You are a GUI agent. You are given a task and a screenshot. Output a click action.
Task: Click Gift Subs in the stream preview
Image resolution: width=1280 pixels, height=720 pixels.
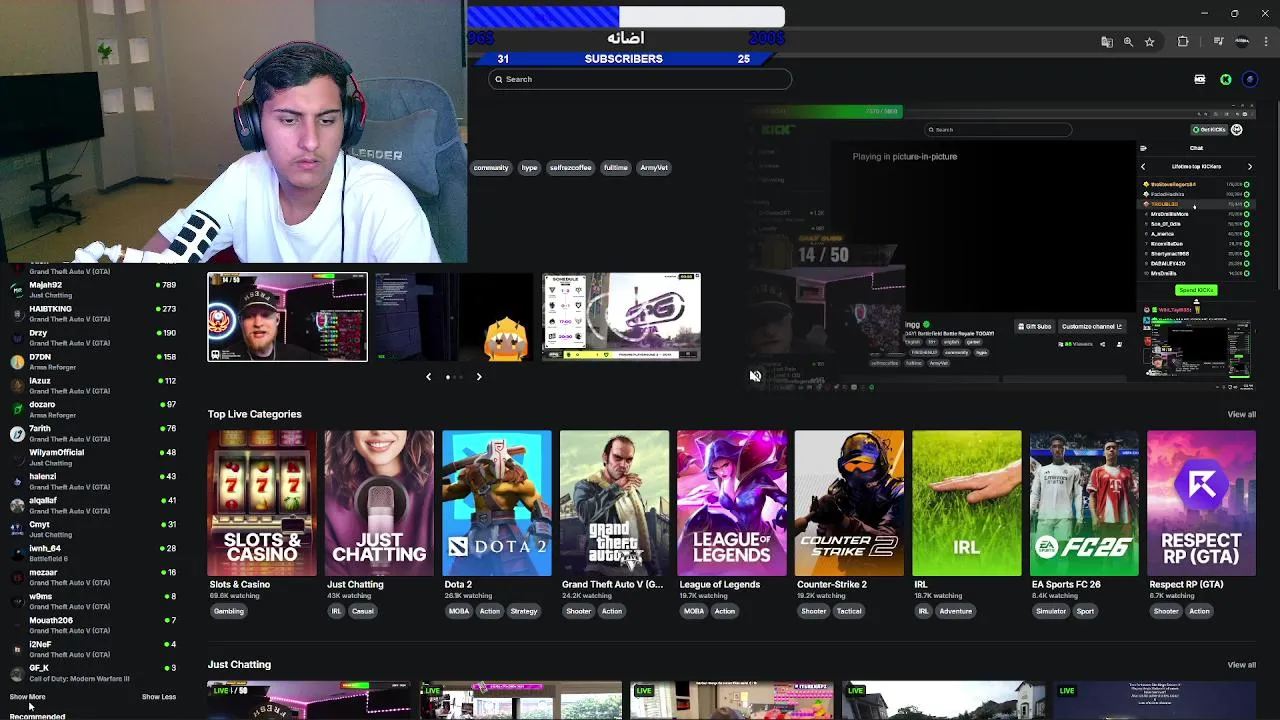[1035, 327]
